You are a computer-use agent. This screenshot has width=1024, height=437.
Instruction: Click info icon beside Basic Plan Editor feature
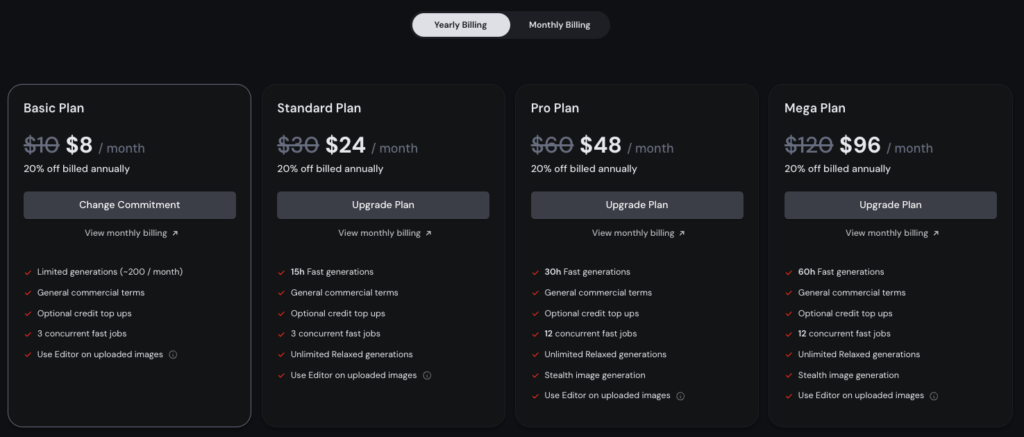[173, 355]
